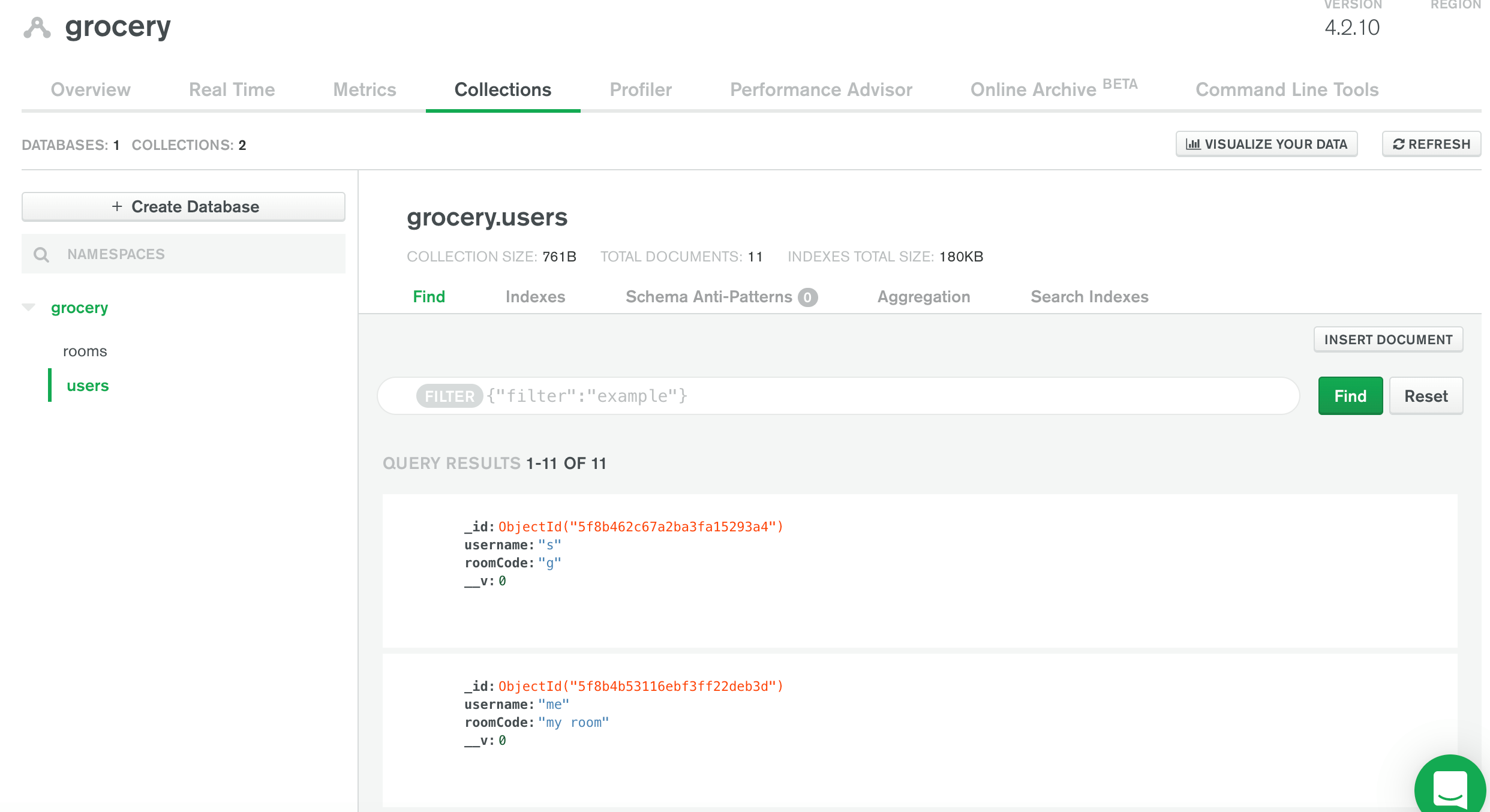Click the Schema Anti-Patterns count badge

click(x=807, y=297)
